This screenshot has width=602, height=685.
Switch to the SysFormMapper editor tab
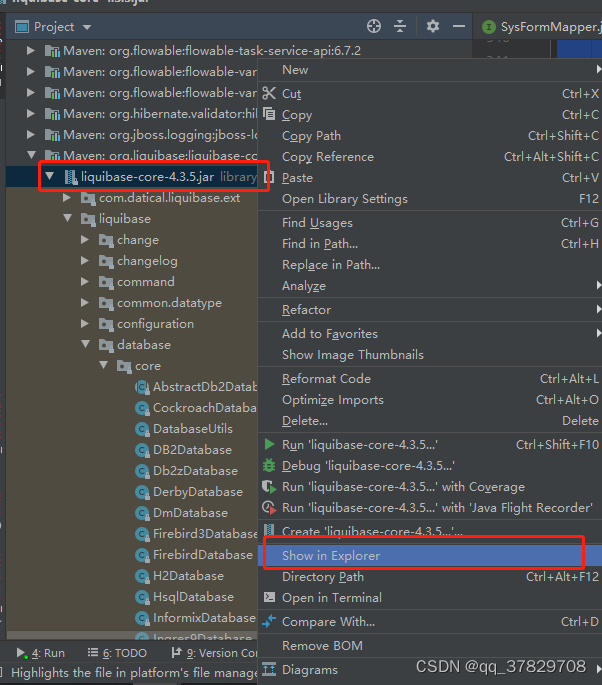[x=542, y=27]
